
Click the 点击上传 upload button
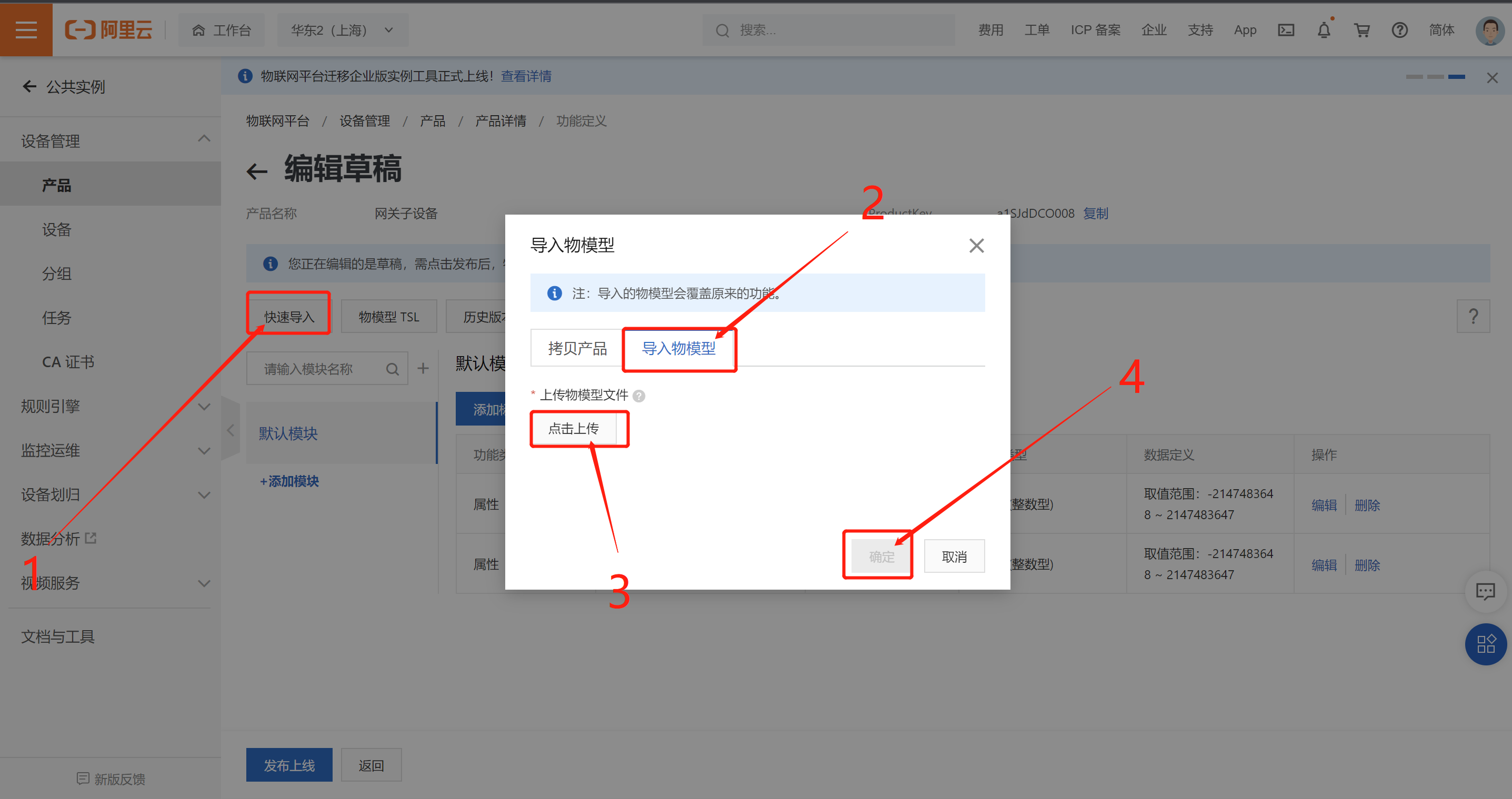(574, 428)
